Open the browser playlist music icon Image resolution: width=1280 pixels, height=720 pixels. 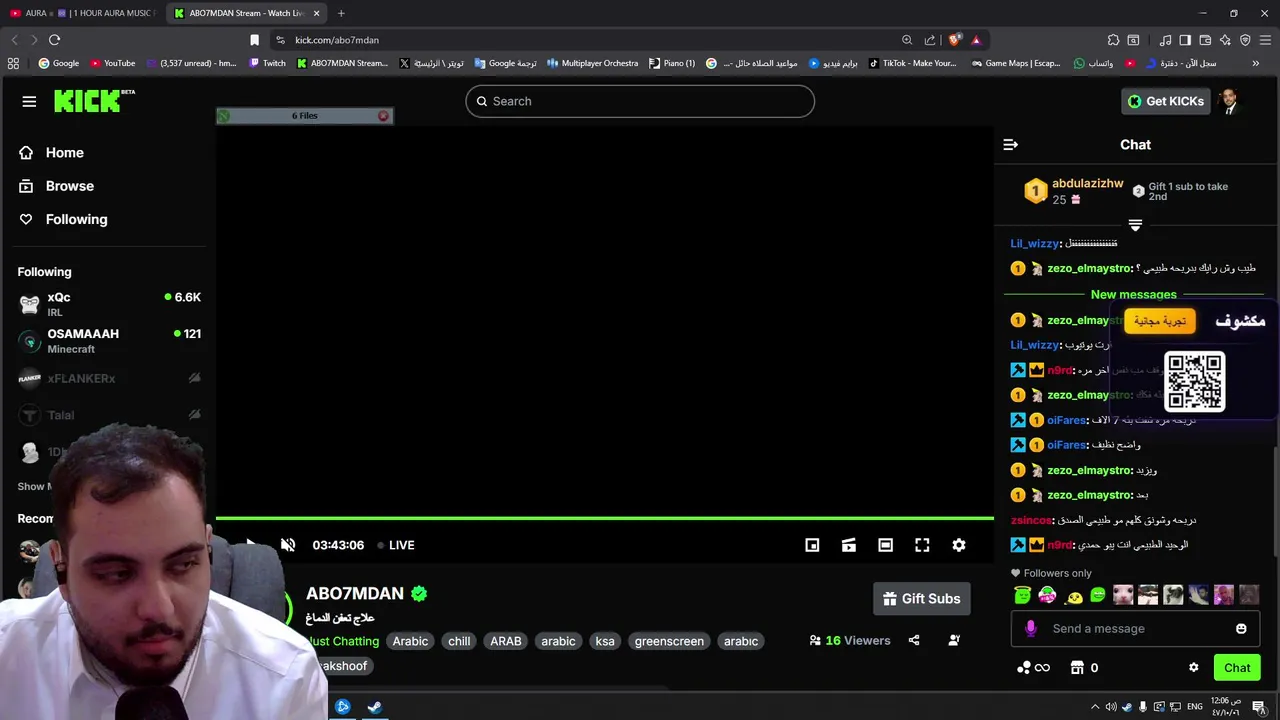[x=1166, y=40]
